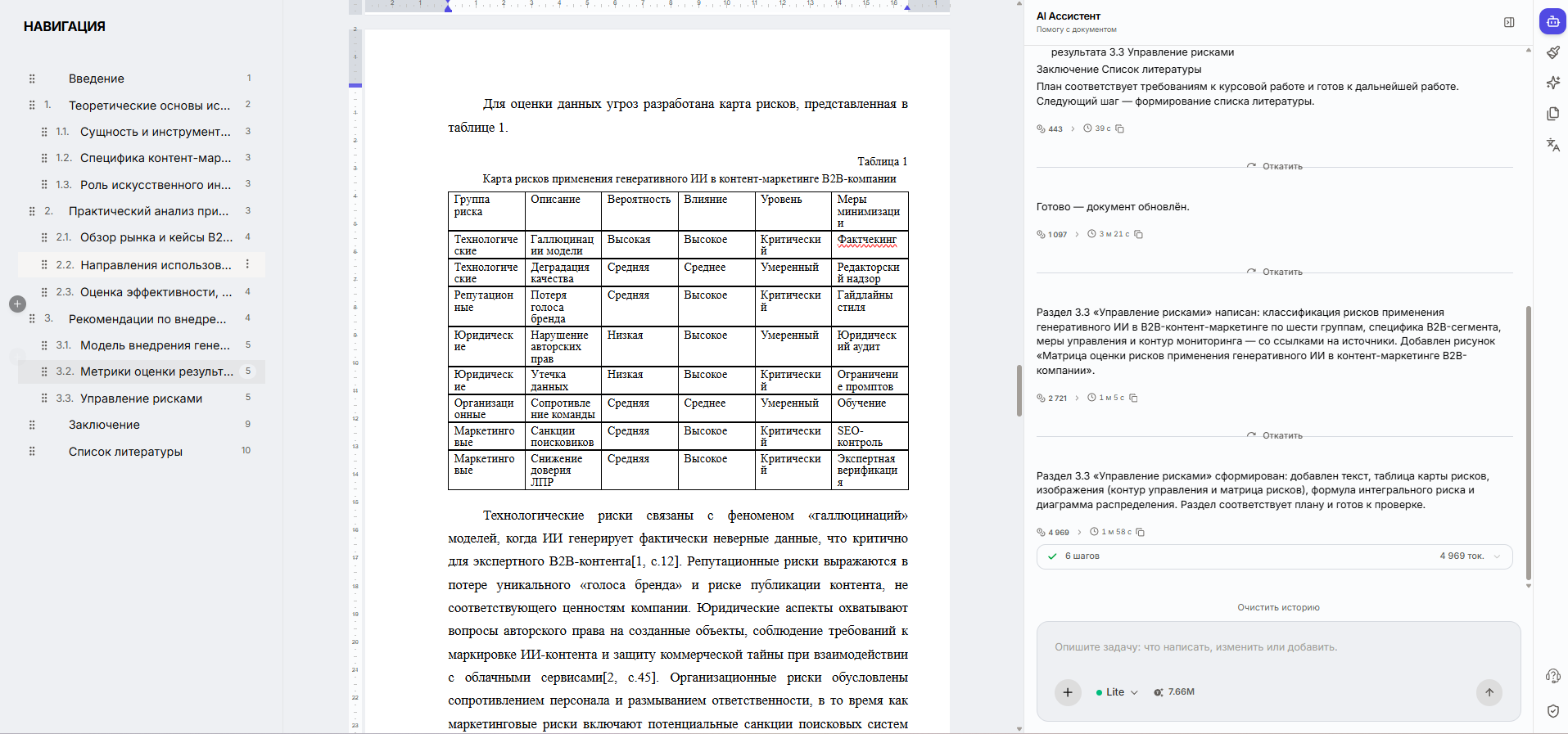Select 3.1 Модель внедрения in navigation
This screenshot has height=734, width=1568.
pyautogui.click(x=156, y=345)
